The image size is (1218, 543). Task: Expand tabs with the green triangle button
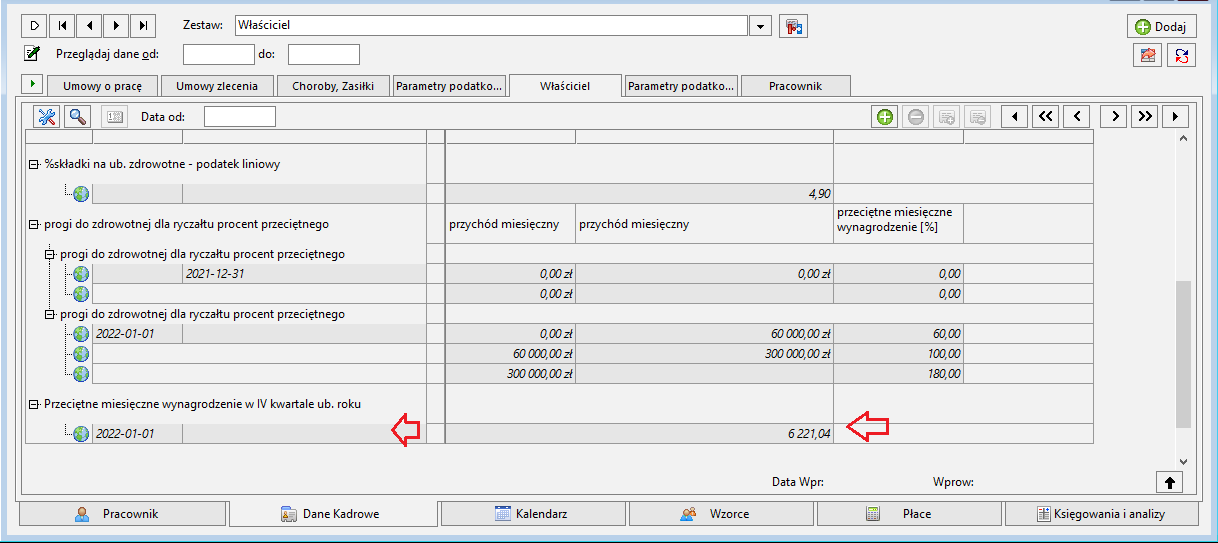pos(32,84)
